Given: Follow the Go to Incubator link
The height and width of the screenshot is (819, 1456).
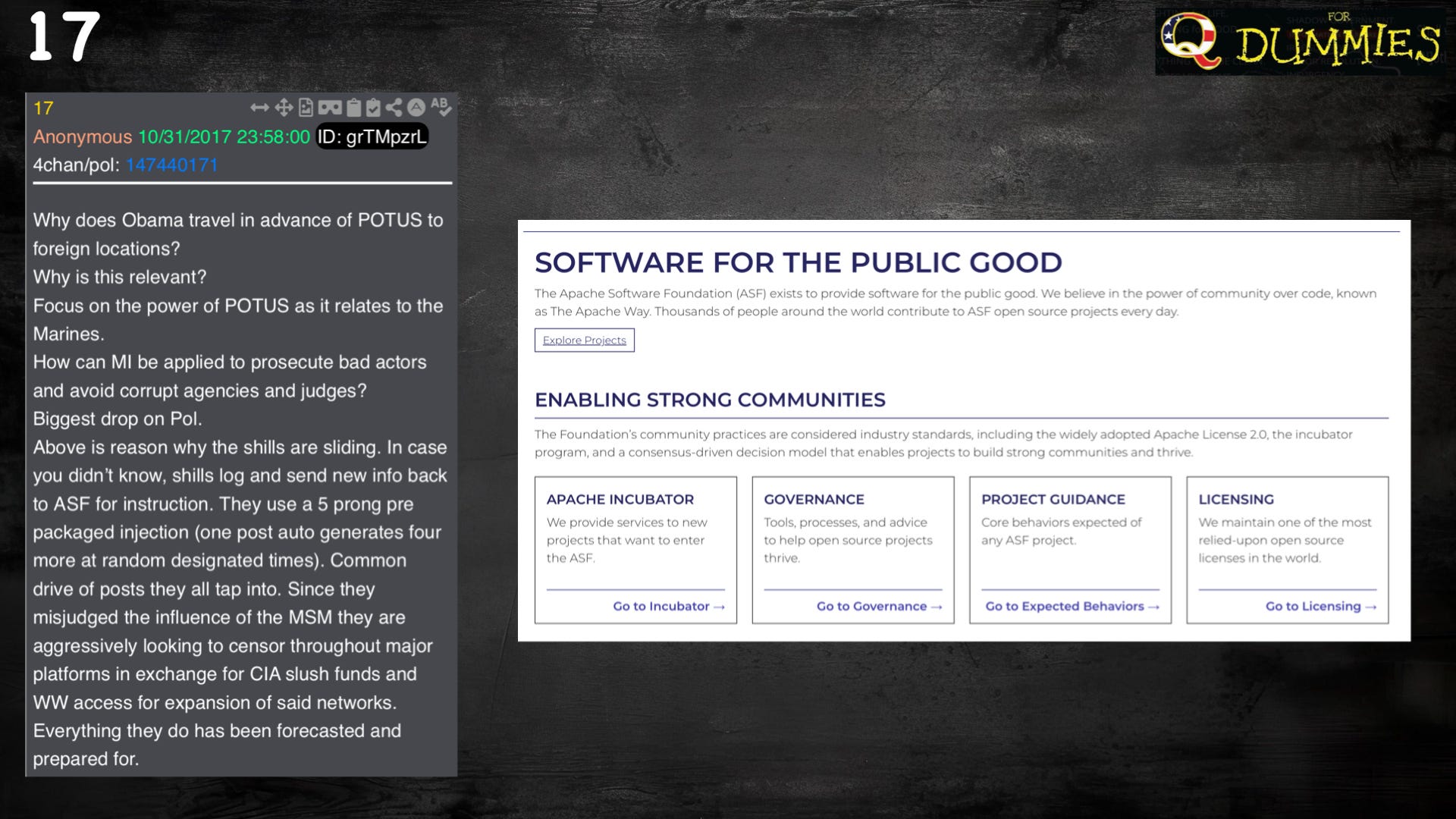Looking at the screenshot, I should 668,606.
